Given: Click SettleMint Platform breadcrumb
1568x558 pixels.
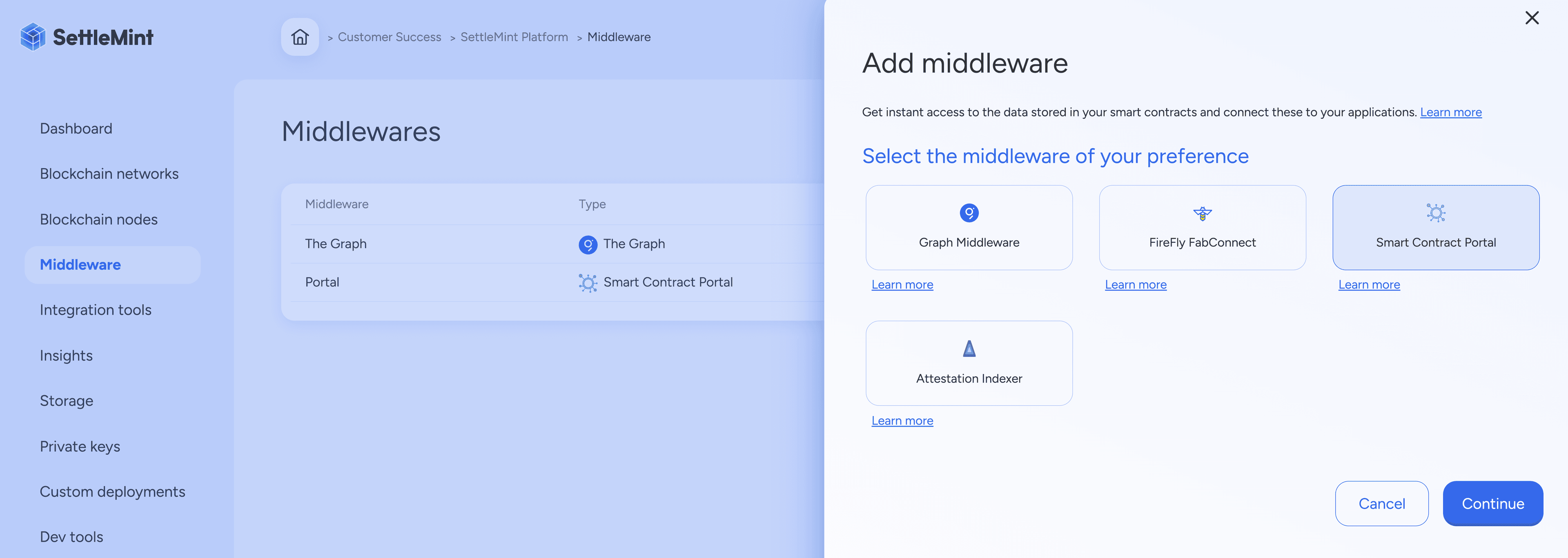Looking at the screenshot, I should point(514,37).
